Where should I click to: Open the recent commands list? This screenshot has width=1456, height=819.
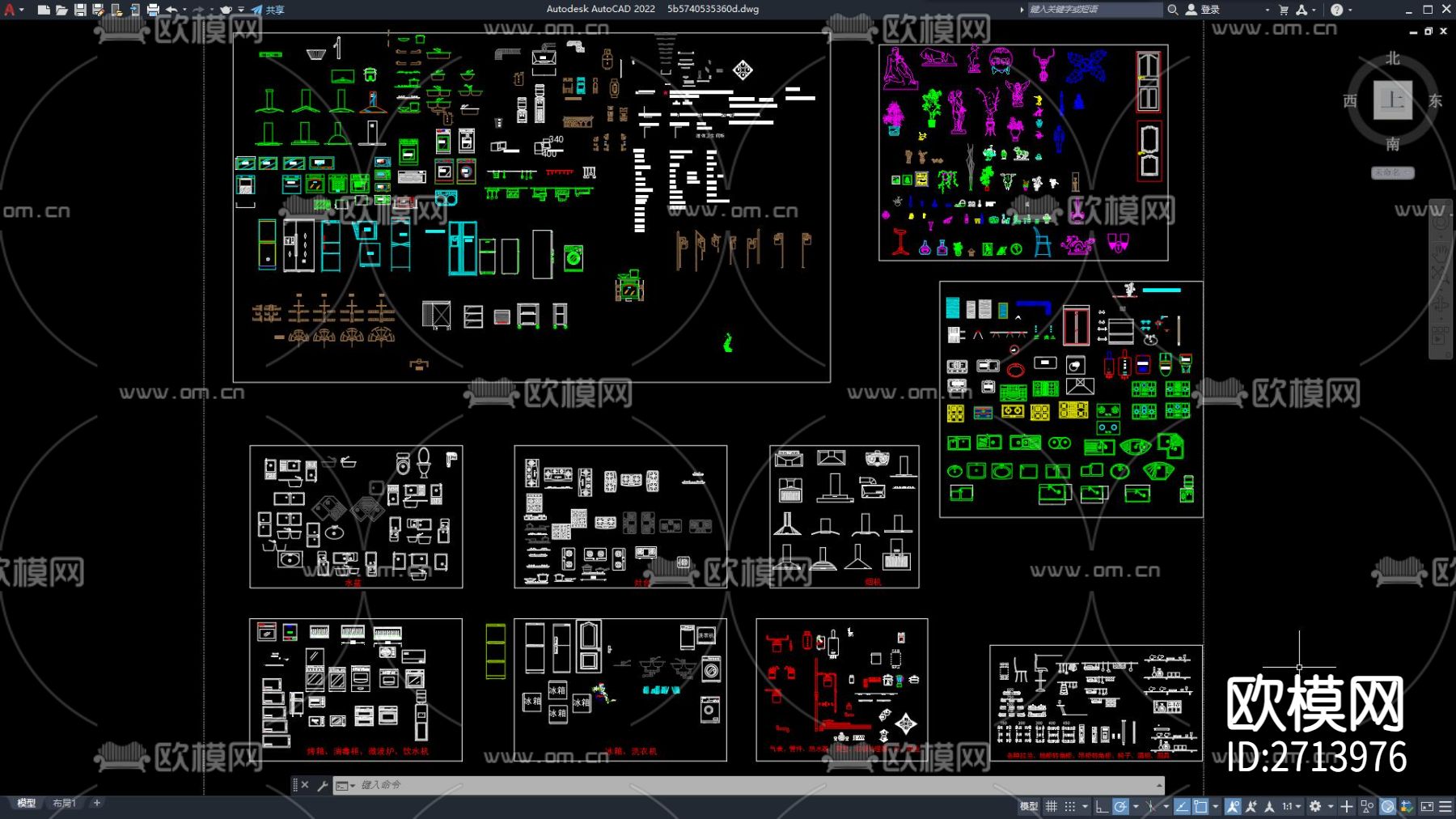[x=345, y=785]
